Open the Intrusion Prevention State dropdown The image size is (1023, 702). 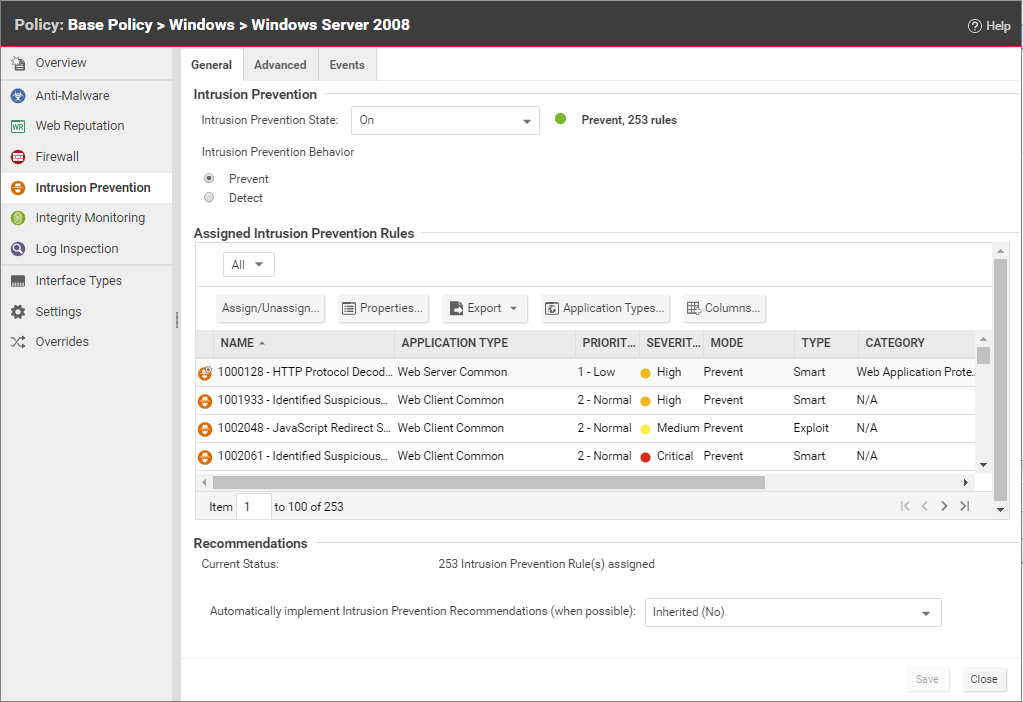click(x=445, y=120)
